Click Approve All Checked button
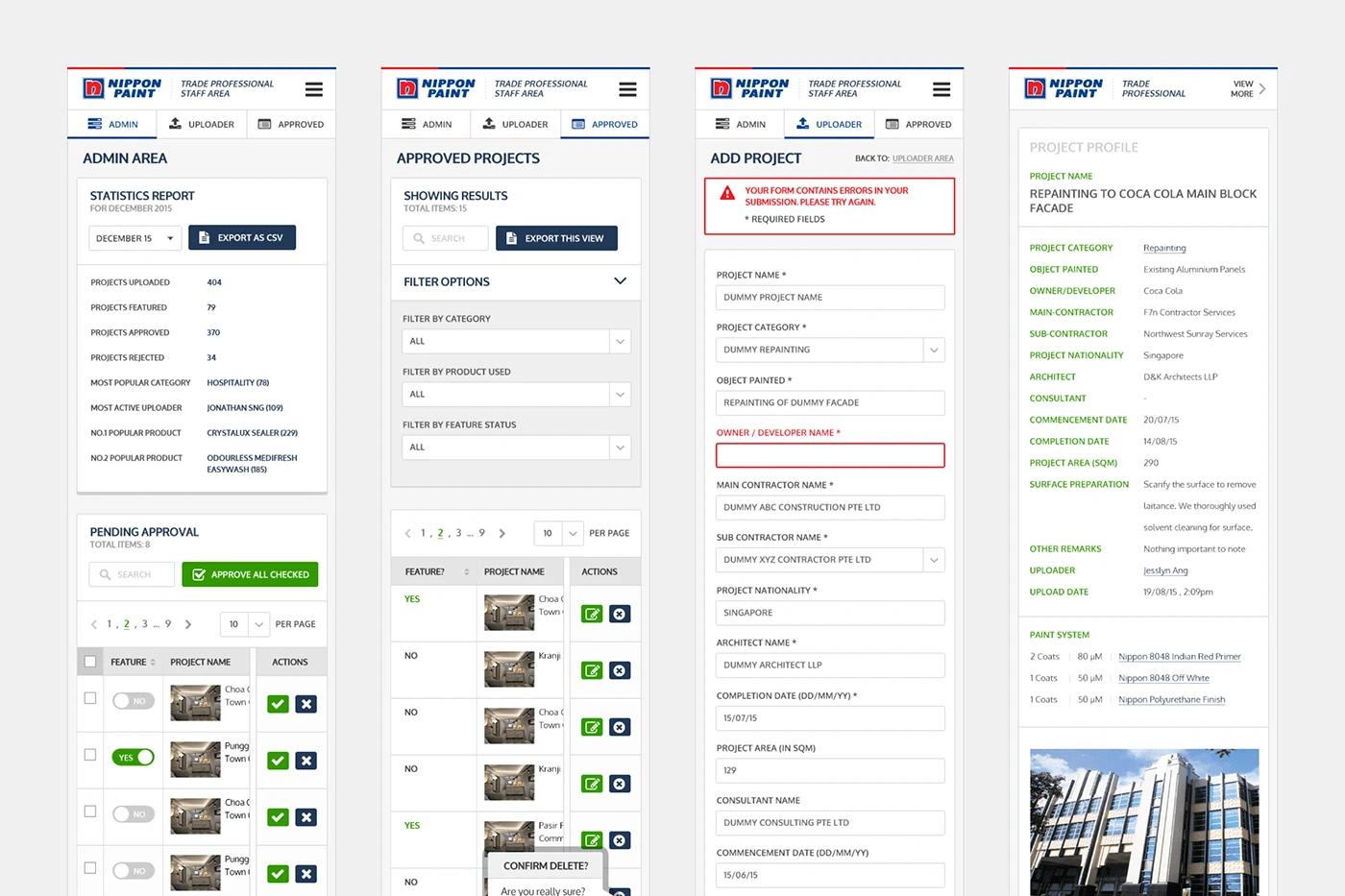 click(250, 574)
